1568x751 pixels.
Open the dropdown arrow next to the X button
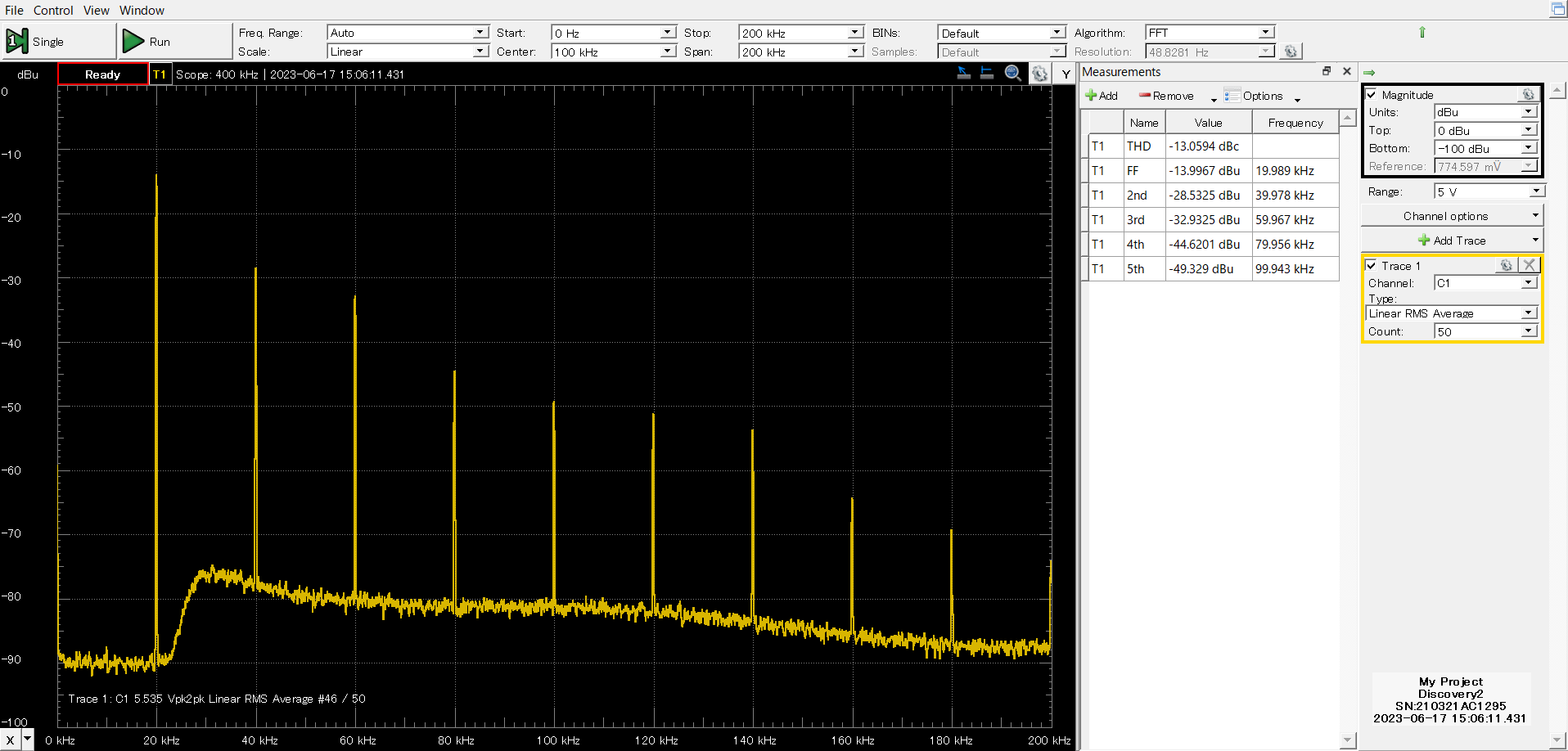28,740
